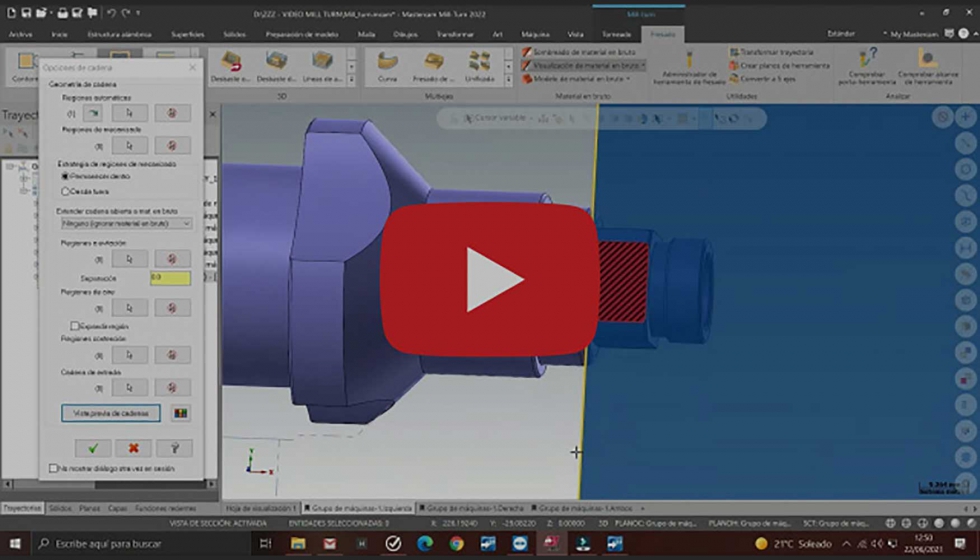Click the Curva multiaxis toolpath icon
This screenshot has width=980, height=560.
point(387,66)
